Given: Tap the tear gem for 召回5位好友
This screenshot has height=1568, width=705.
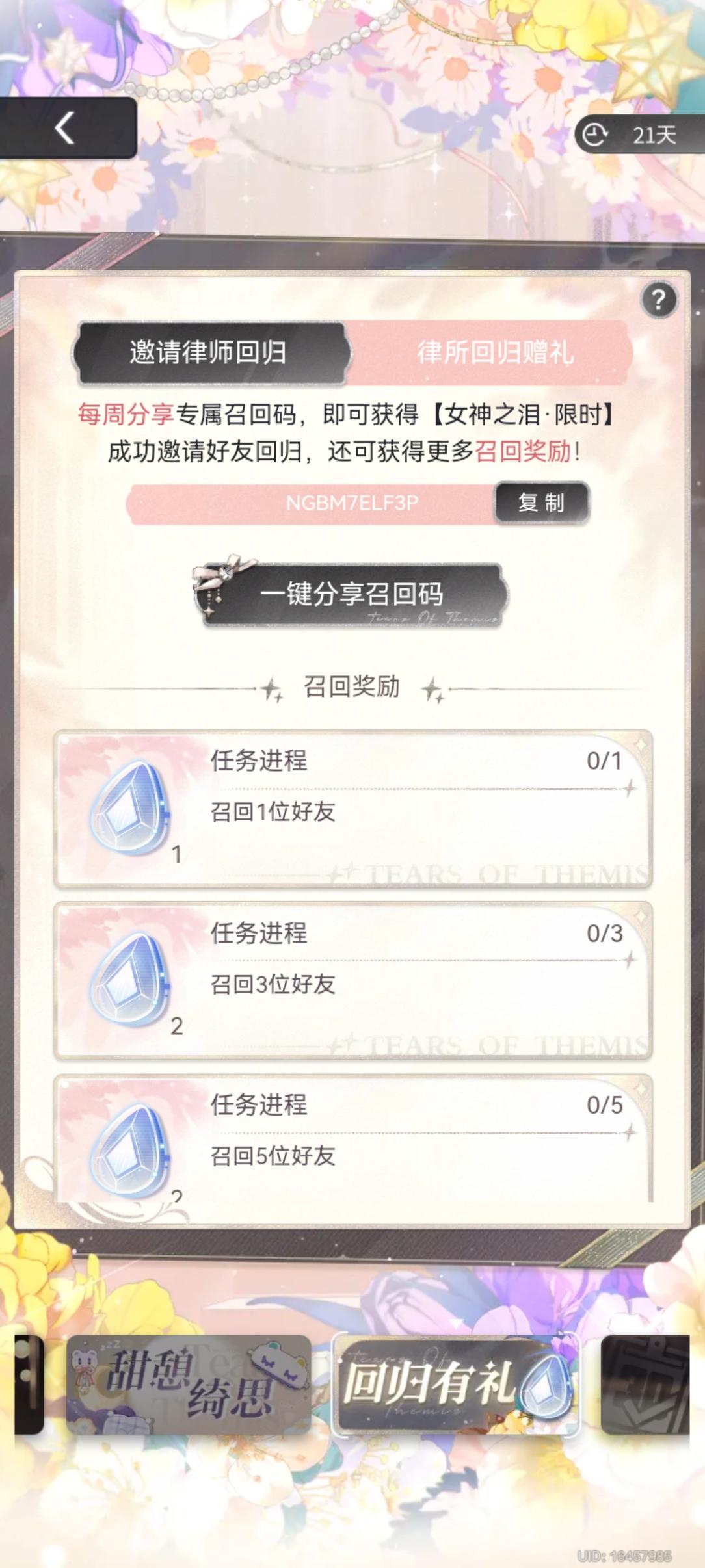Looking at the screenshot, I should click(129, 1152).
